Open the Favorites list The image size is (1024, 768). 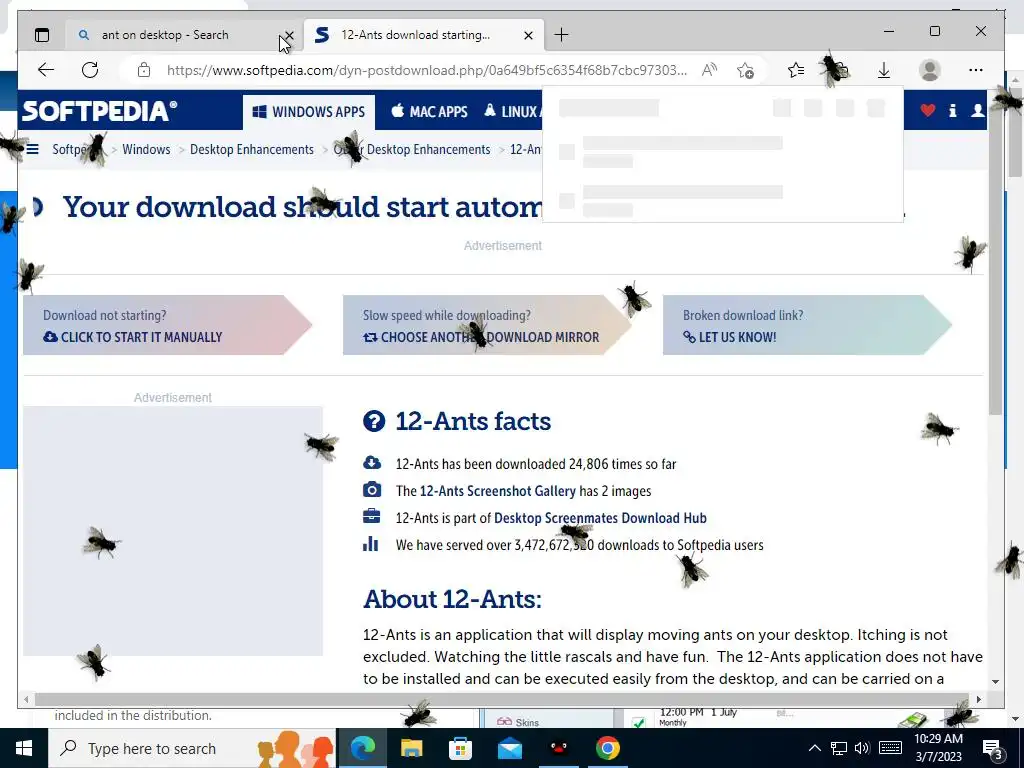795,70
